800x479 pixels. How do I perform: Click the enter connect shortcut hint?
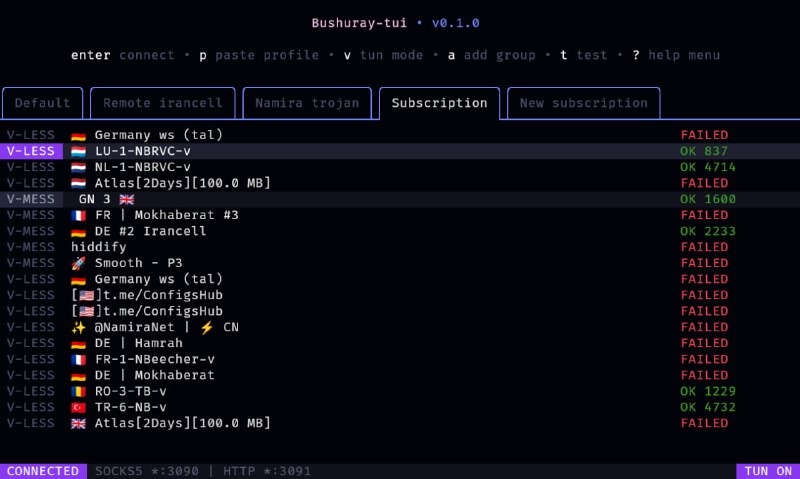[122, 55]
